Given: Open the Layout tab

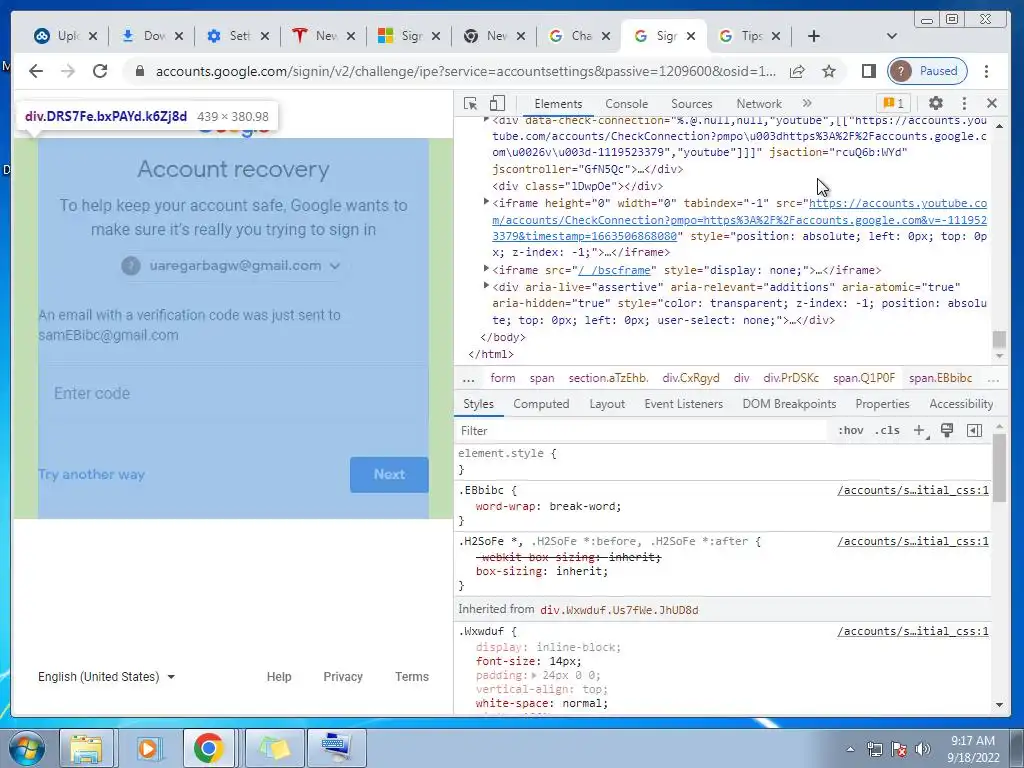Looking at the screenshot, I should [607, 404].
